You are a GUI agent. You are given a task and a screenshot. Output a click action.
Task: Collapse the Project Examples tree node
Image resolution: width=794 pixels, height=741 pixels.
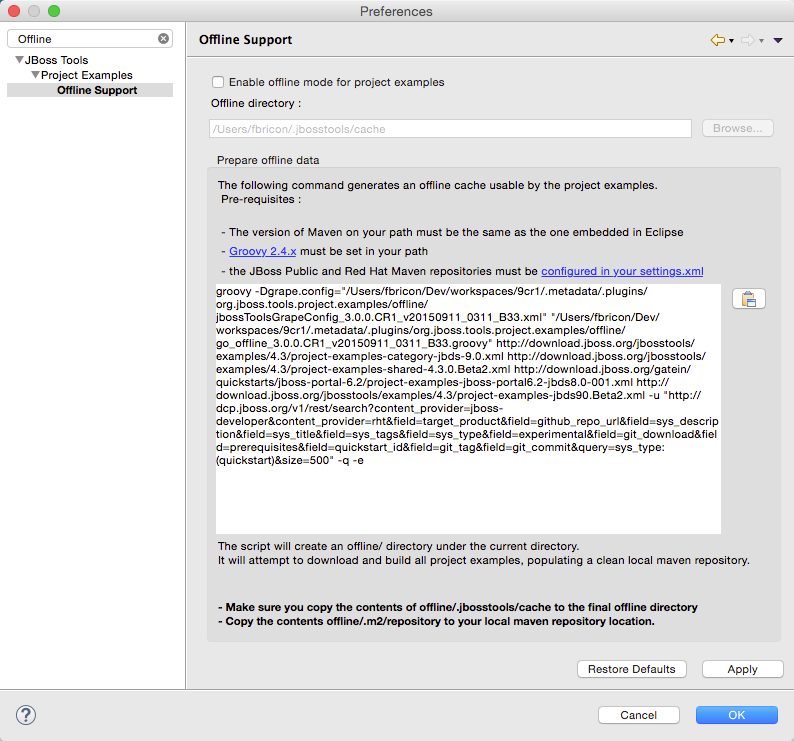pyautogui.click(x=35, y=76)
